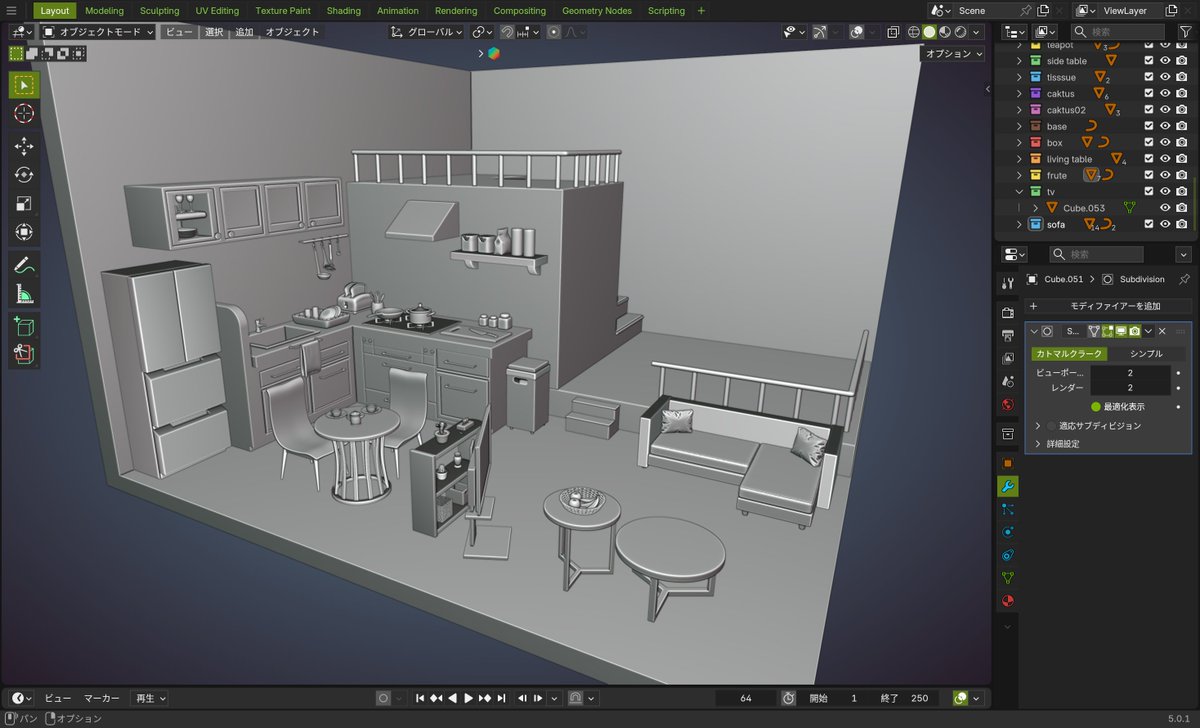The image size is (1200, 728).
Task: Open the Object Constraints properties tab
Action: [1008, 555]
